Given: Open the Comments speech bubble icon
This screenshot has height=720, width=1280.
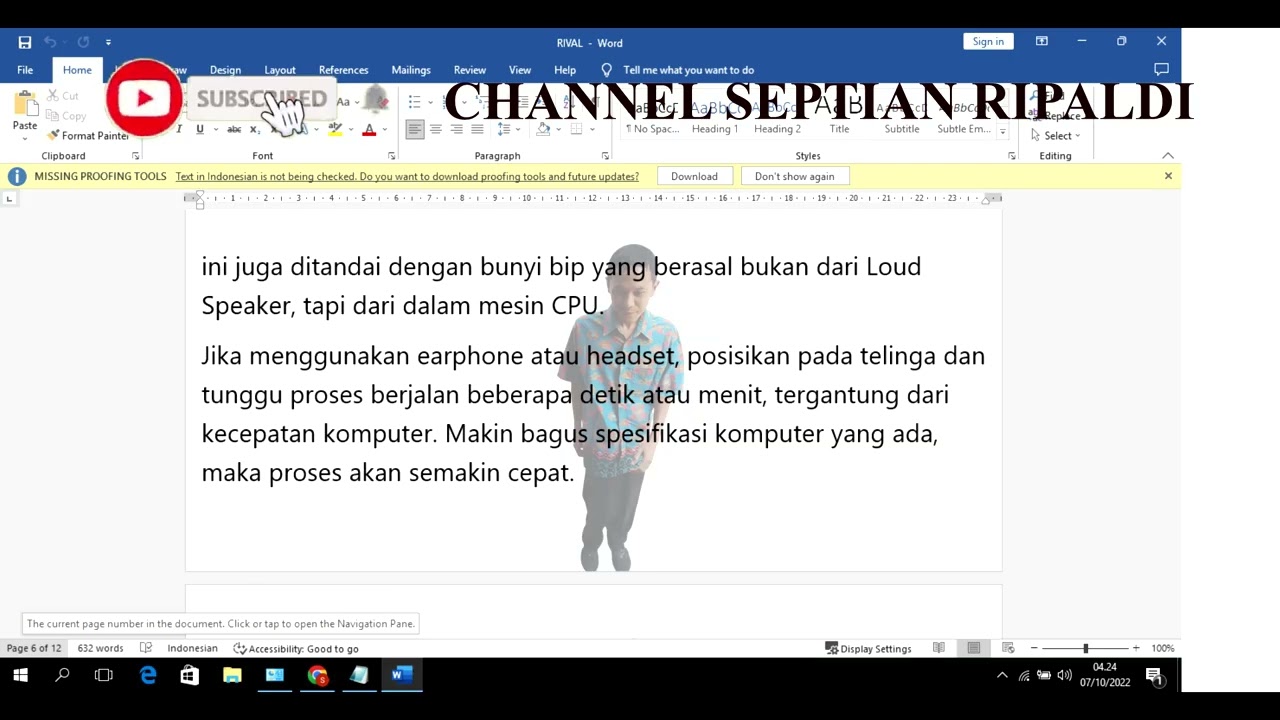Looking at the screenshot, I should pos(1161,69).
